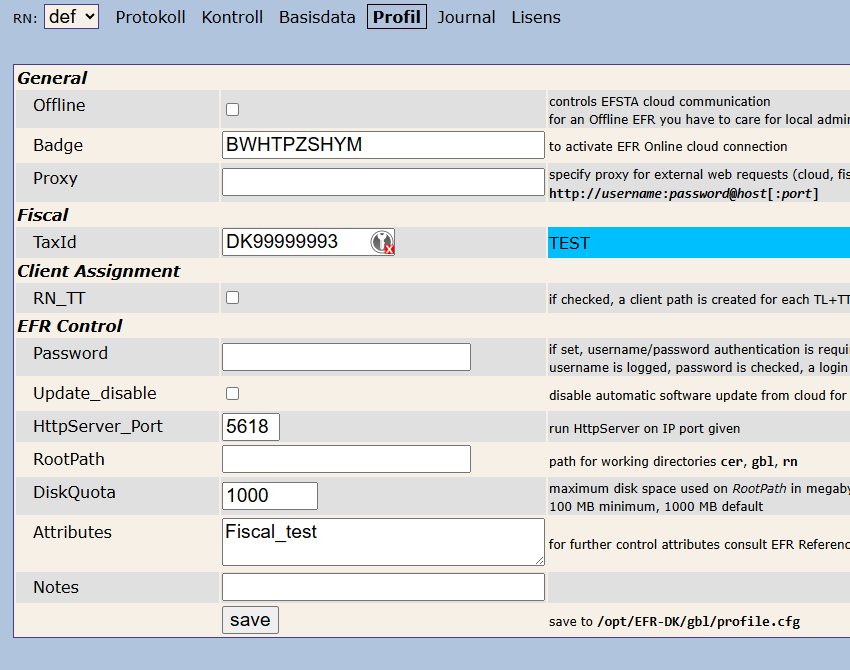Open the Protokoll menu item
The image size is (850, 670).
(x=150, y=17)
